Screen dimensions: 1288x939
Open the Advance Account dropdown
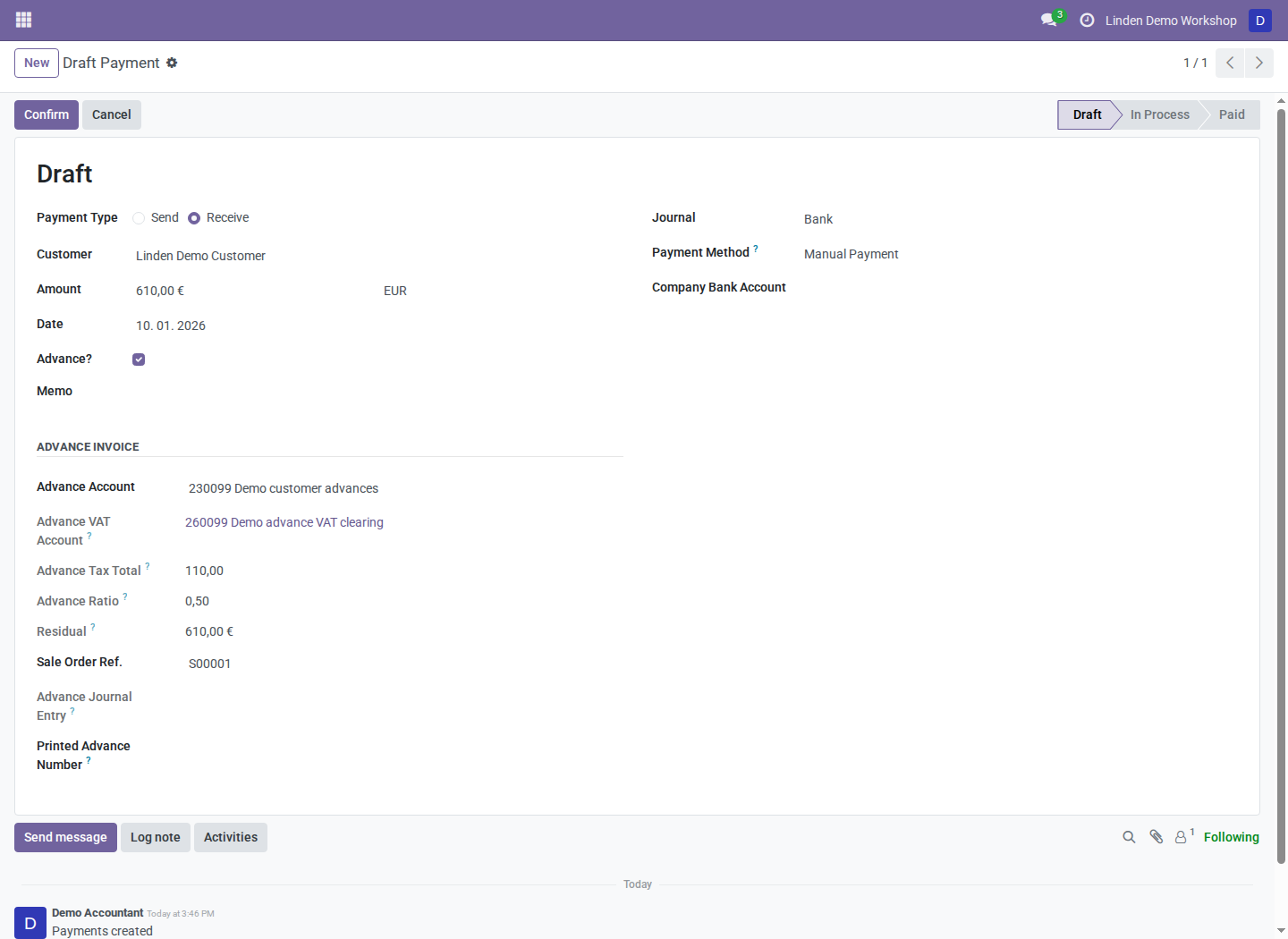click(403, 488)
